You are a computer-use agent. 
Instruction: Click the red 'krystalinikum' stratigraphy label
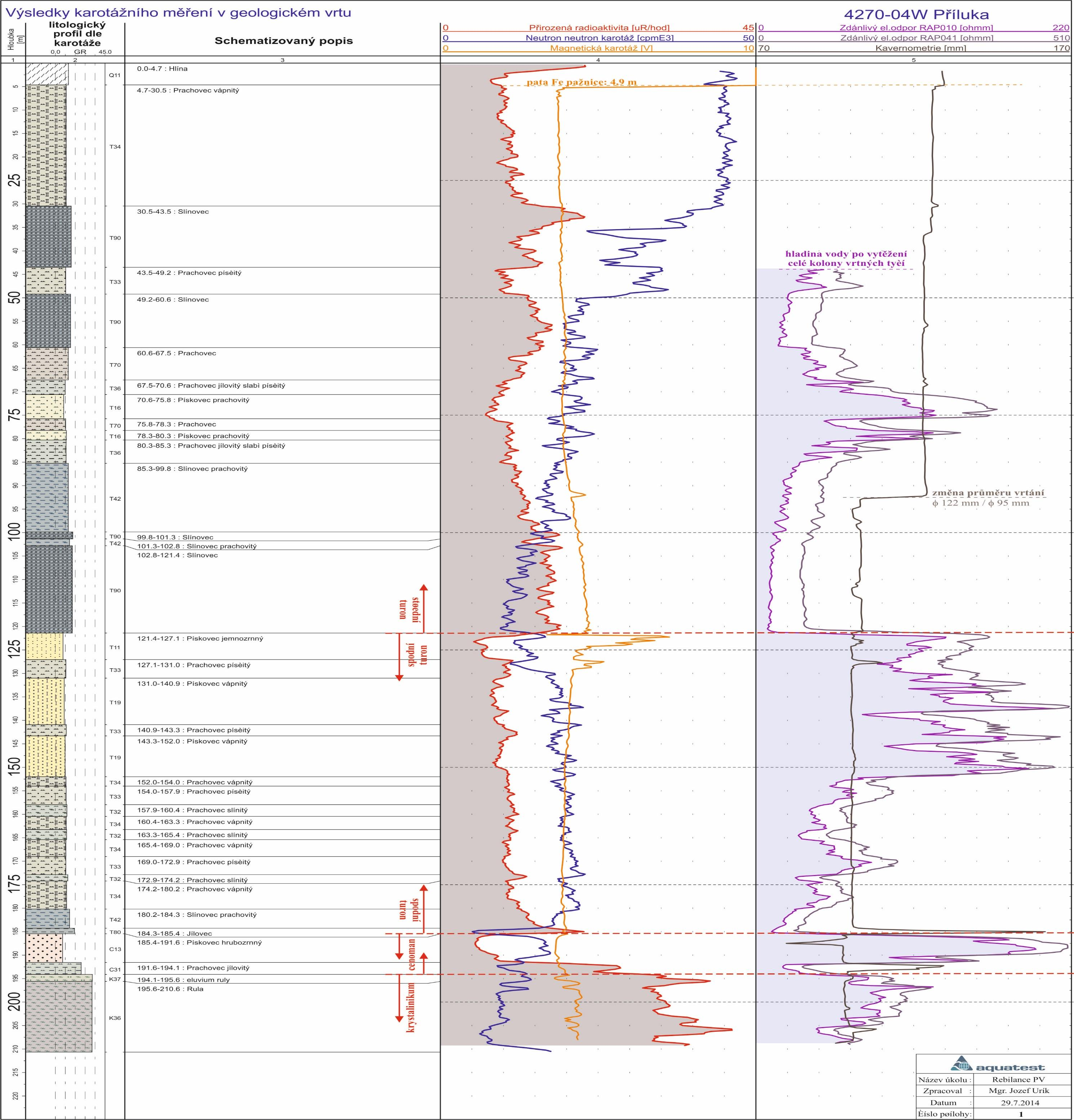coord(410,1008)
